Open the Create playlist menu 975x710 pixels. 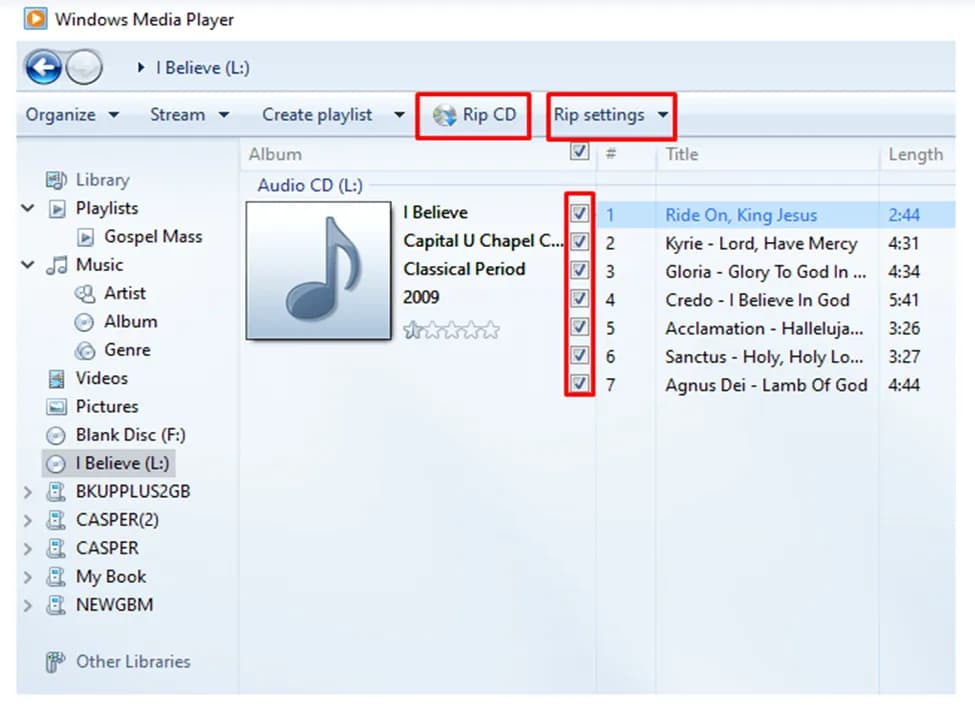[x=317, y=114]
